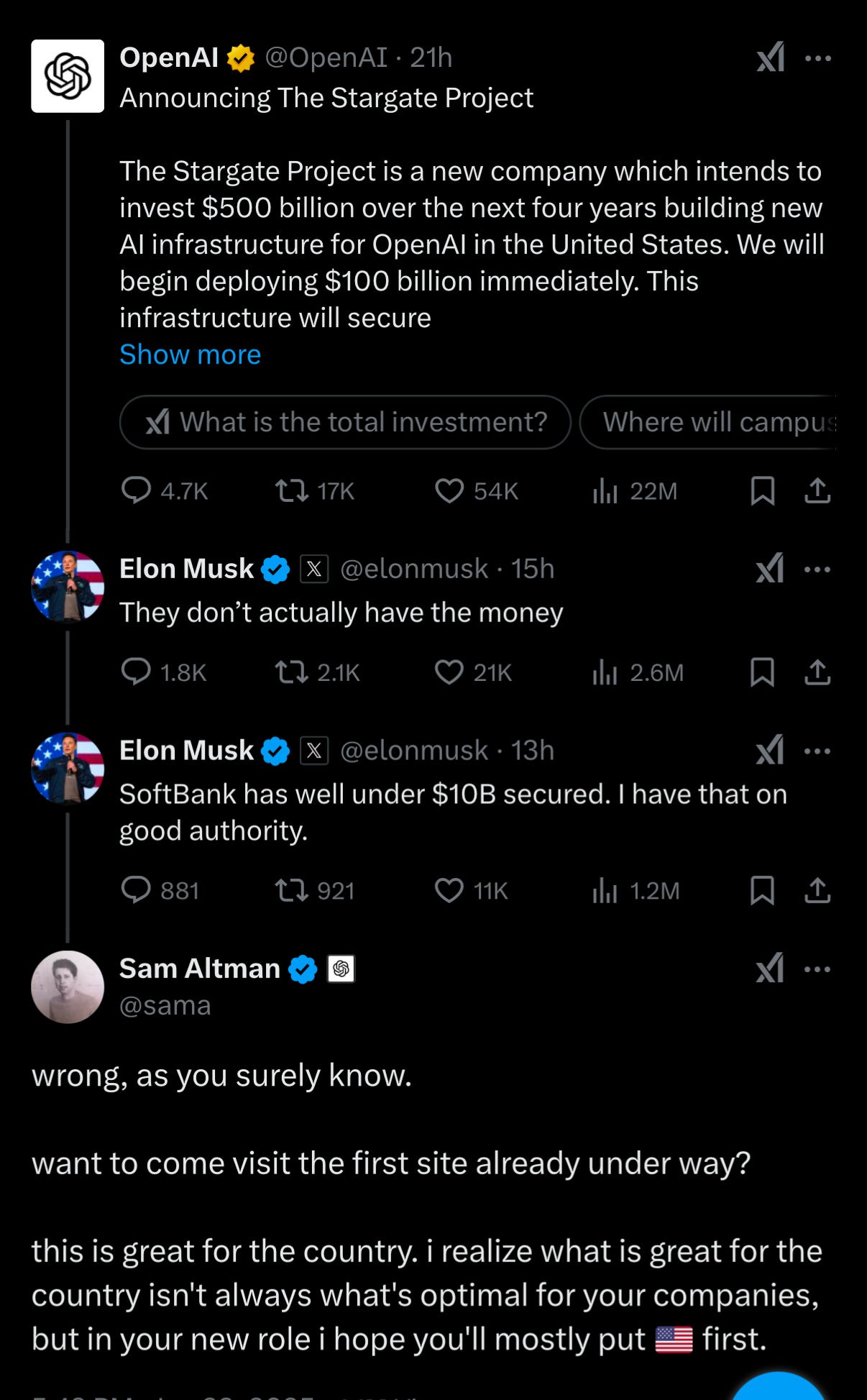
Task: Open the @sama handle link
Action: (x=165, y=1005)
